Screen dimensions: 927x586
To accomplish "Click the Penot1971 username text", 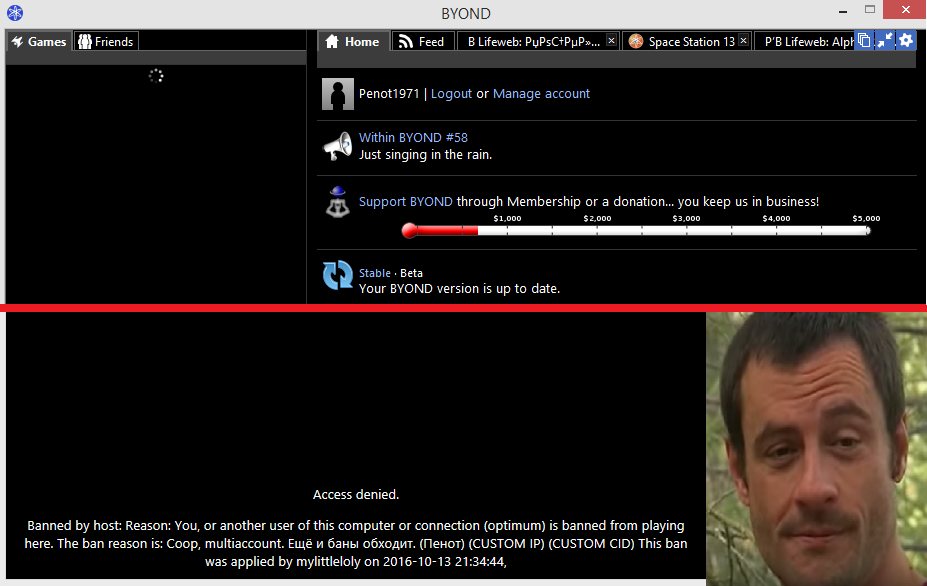I will [388, 93].
